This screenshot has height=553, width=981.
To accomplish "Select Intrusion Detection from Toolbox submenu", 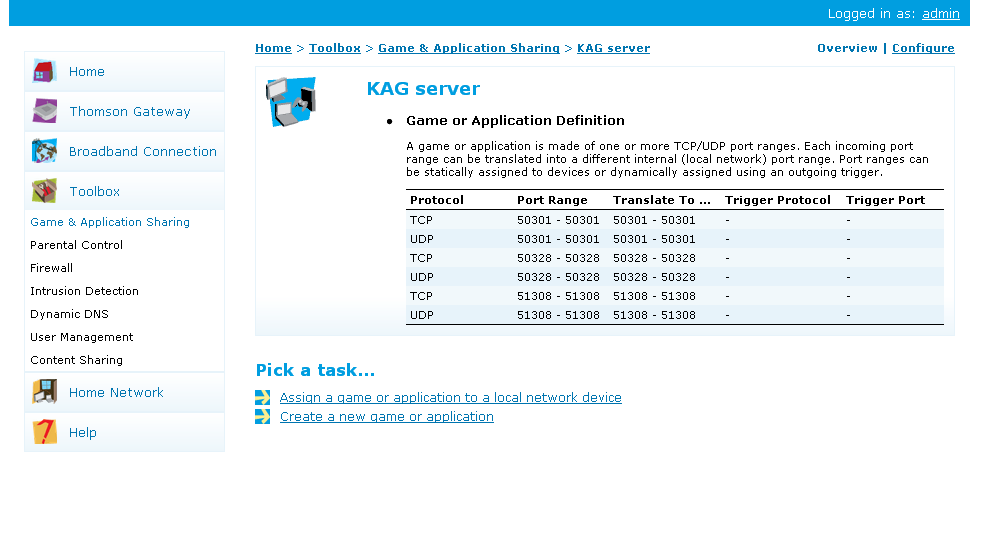I will point(84,291).
